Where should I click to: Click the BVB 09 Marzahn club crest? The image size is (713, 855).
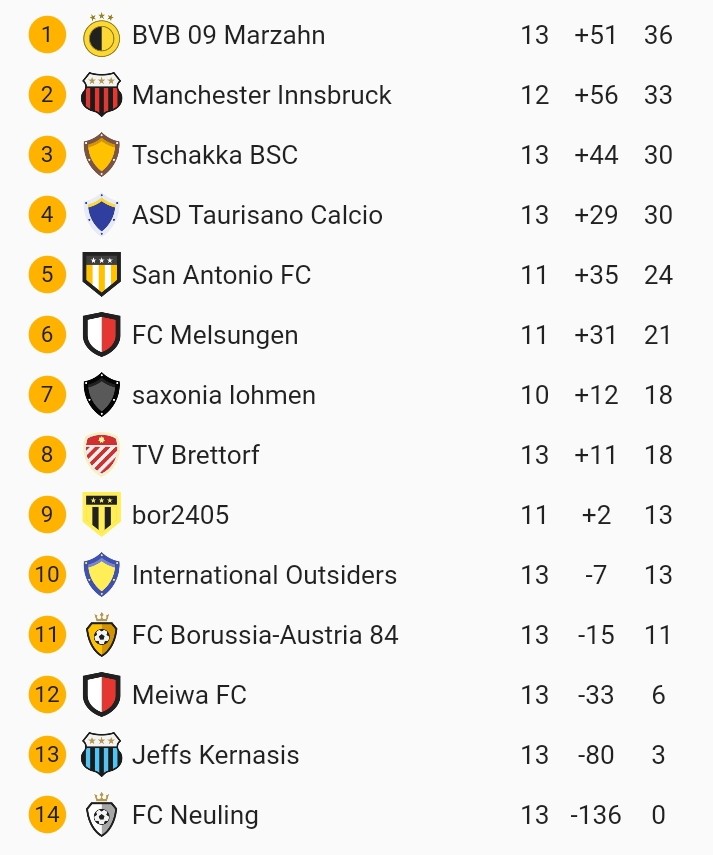click(x=101, y=36)
